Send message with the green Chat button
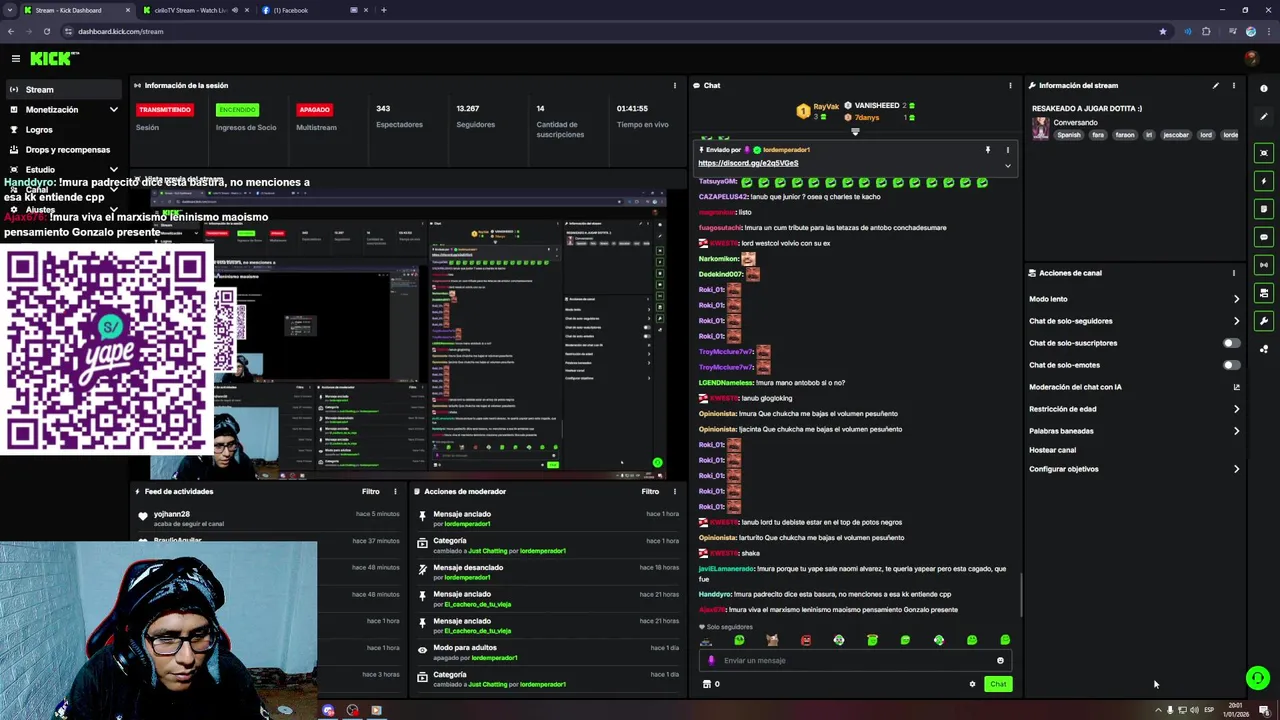1280x720 pixels. click(x=998, y=684)
